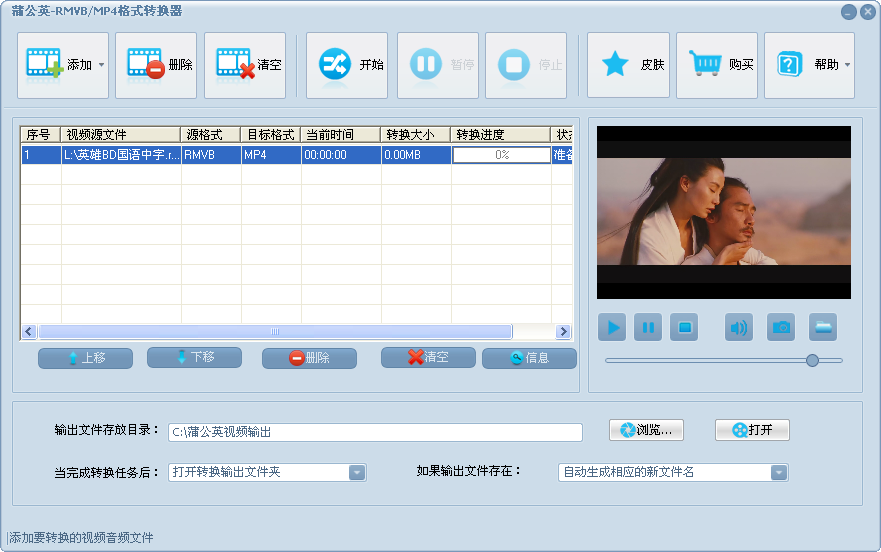
Task: Click the horizontal scrollbar thumb in list
Action: tap(275, 332)
